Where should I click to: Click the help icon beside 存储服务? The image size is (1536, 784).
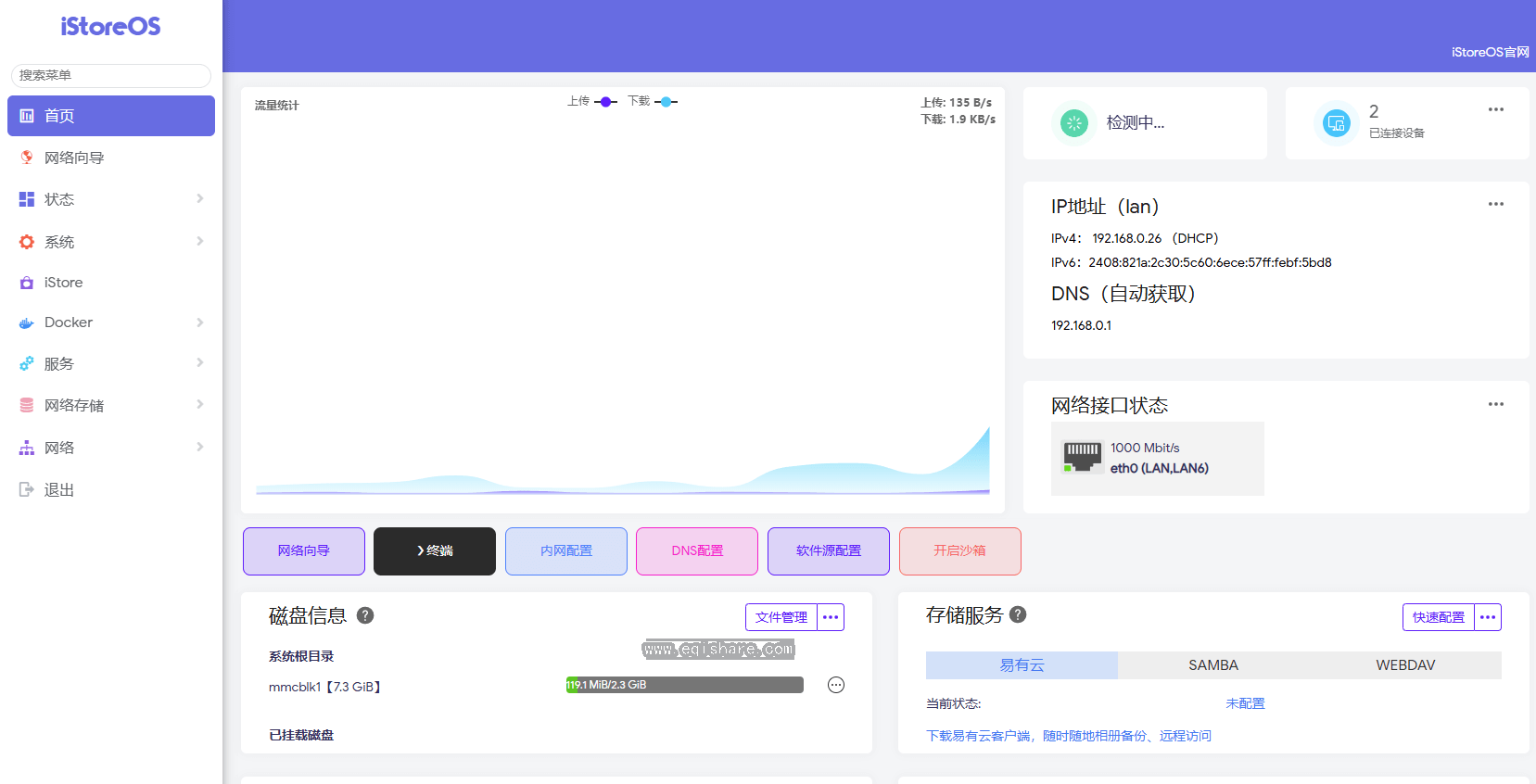point(1018,614)
